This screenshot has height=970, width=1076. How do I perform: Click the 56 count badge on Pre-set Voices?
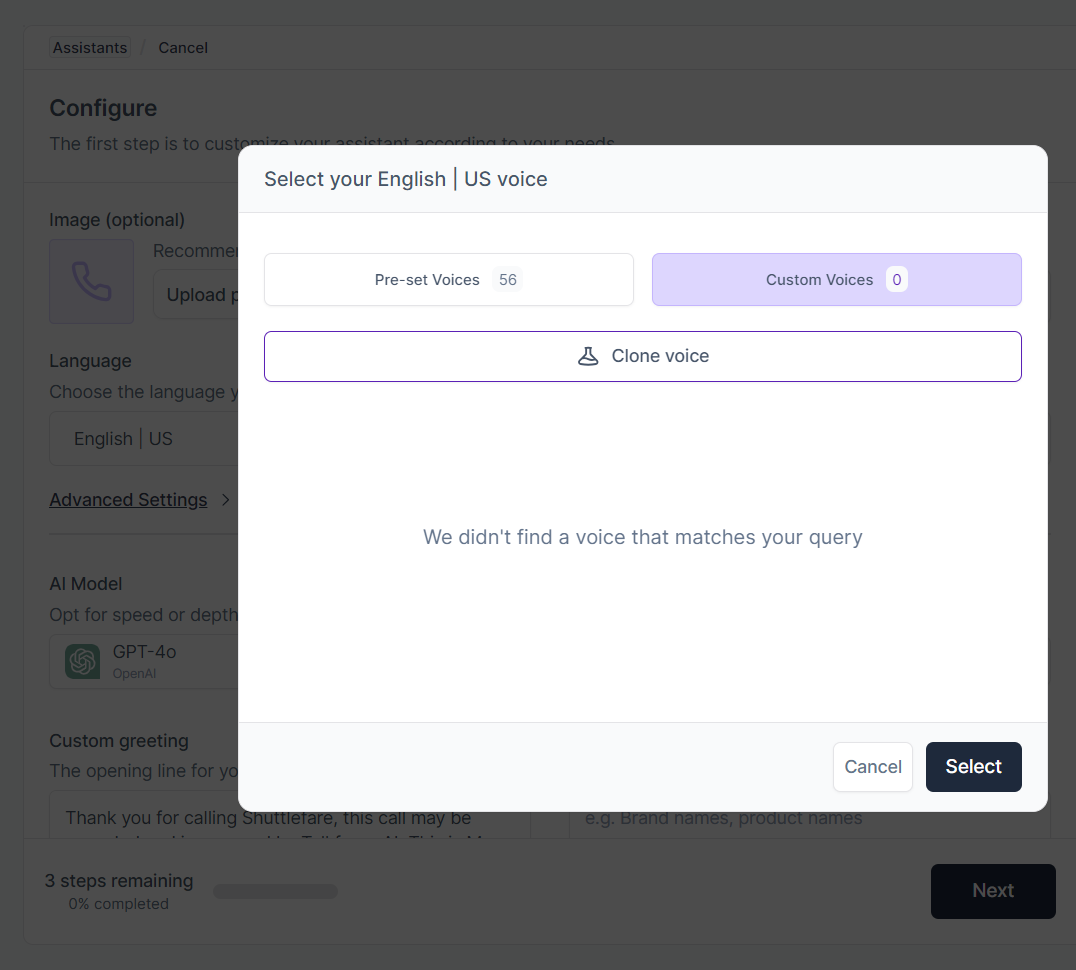click(508, 280)
